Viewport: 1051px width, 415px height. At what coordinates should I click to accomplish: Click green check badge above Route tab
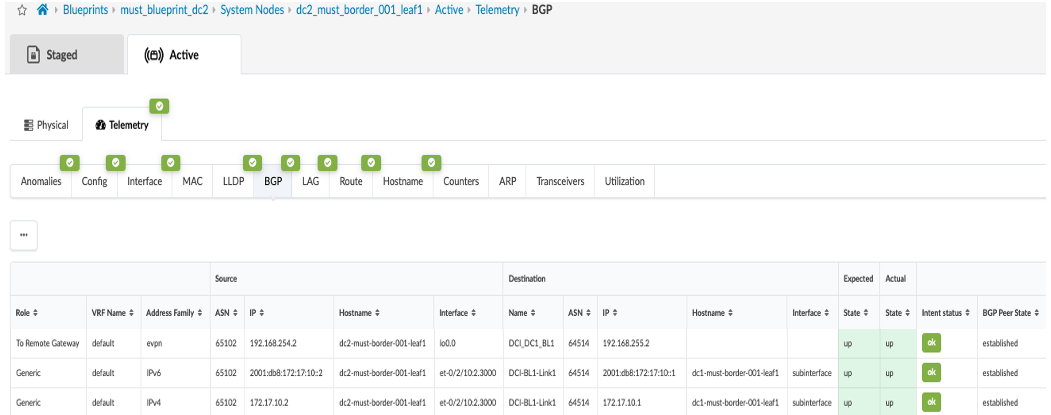371,161
